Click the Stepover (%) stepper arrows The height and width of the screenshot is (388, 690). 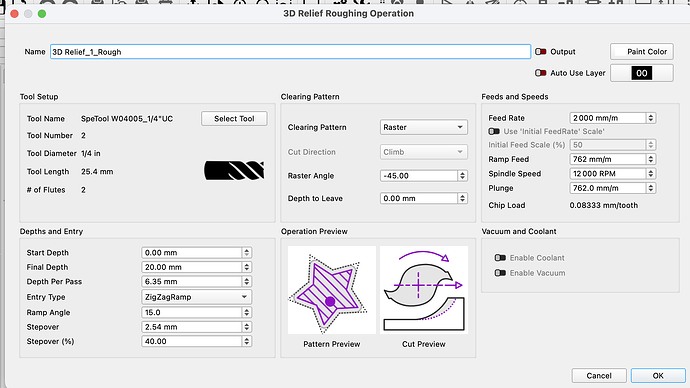[246, 341]
